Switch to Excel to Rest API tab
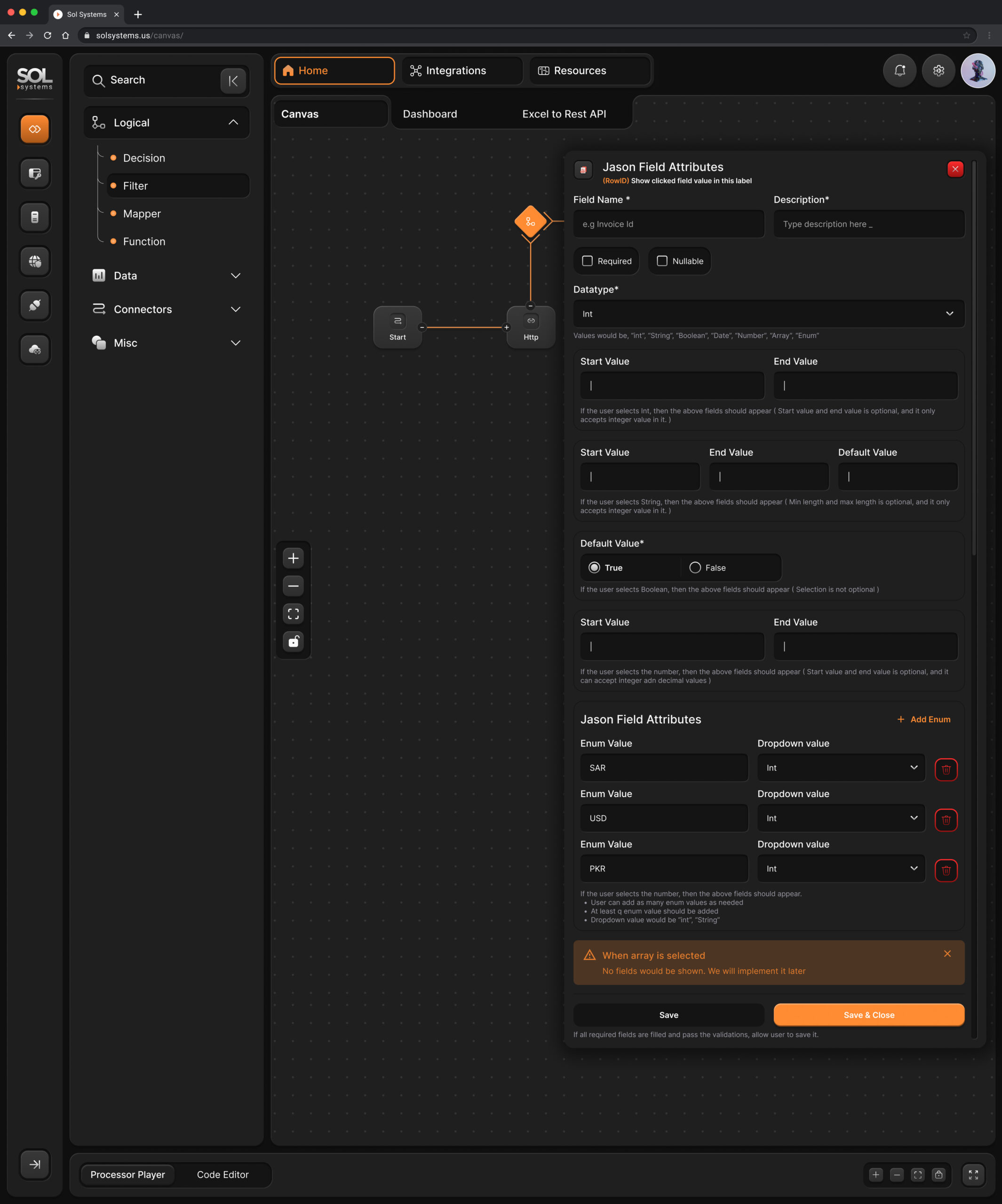 [564, 113]
